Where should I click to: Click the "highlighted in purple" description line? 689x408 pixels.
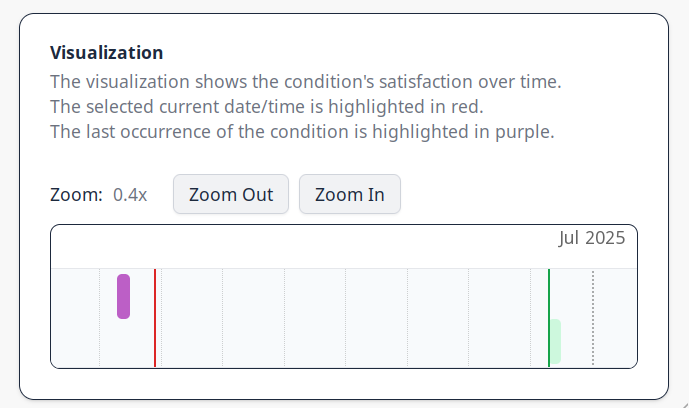[x=302, y=131]
